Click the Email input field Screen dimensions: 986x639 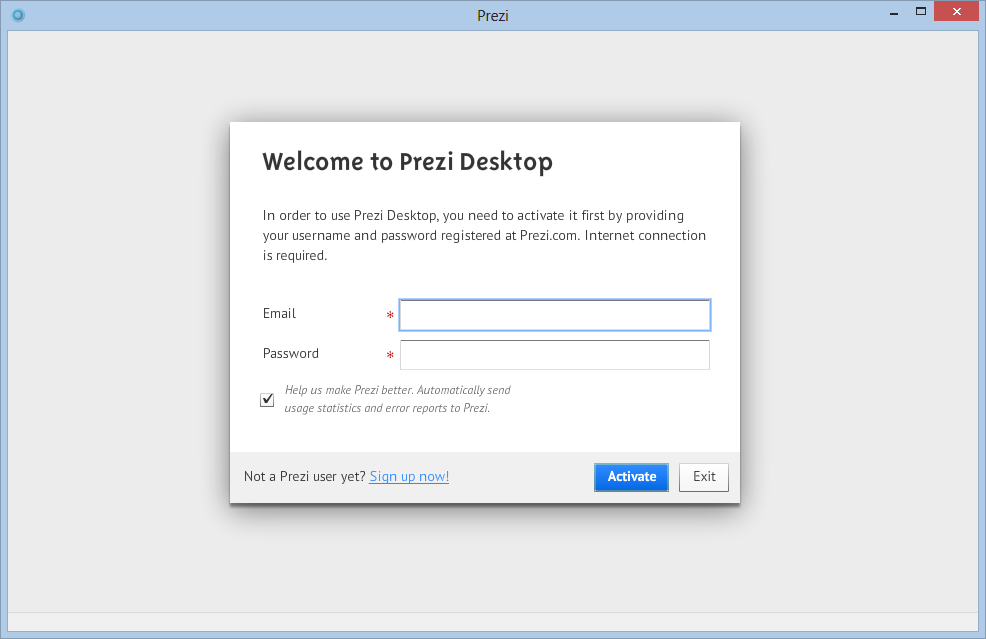(x=555, y=315)
